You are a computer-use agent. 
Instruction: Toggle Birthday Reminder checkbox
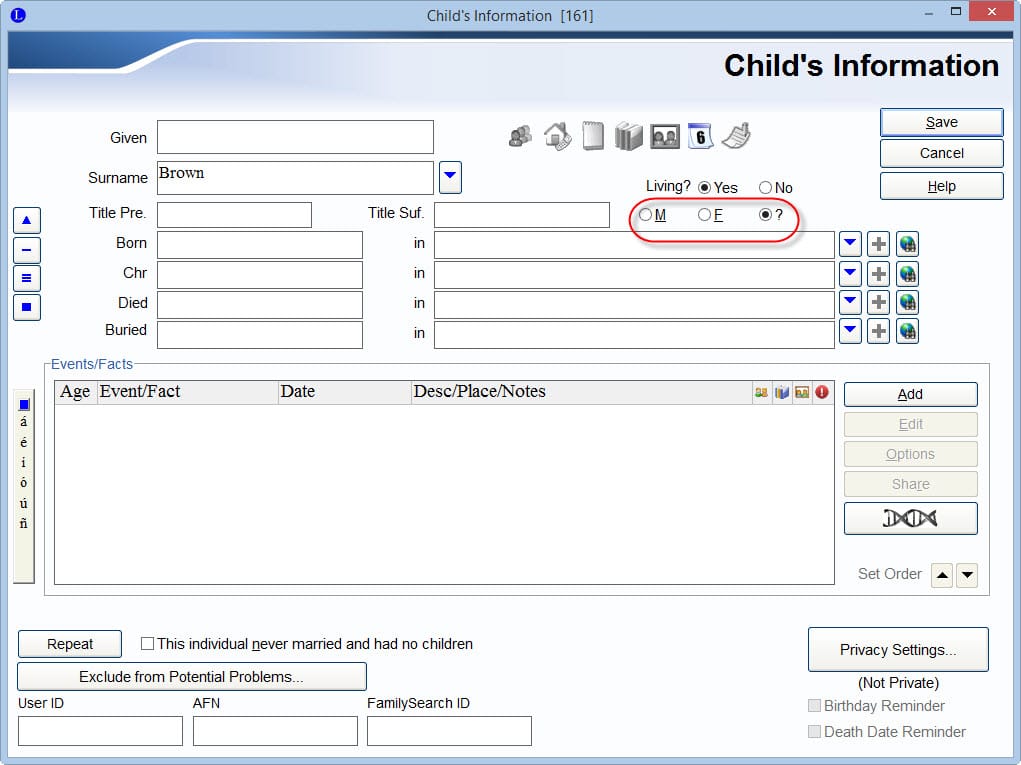point(814,705)
